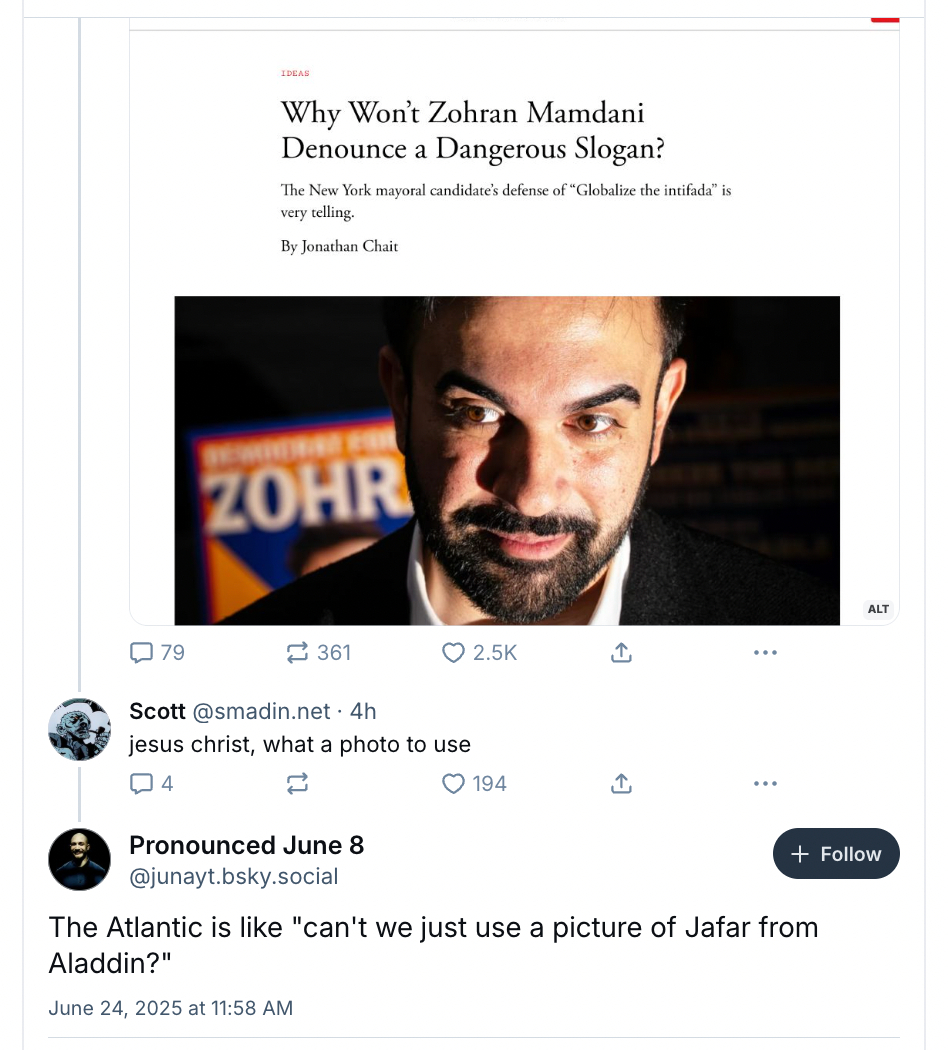Repost Scott's 'what a photo' post
The image size is (948, 1050).
pyautogui.click(x=297, y=784)
